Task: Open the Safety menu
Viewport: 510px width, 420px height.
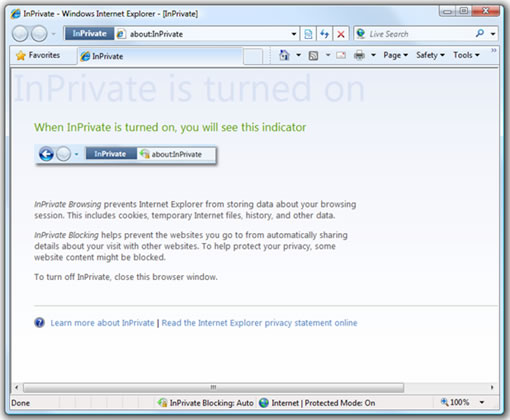Action: (430, 55)
